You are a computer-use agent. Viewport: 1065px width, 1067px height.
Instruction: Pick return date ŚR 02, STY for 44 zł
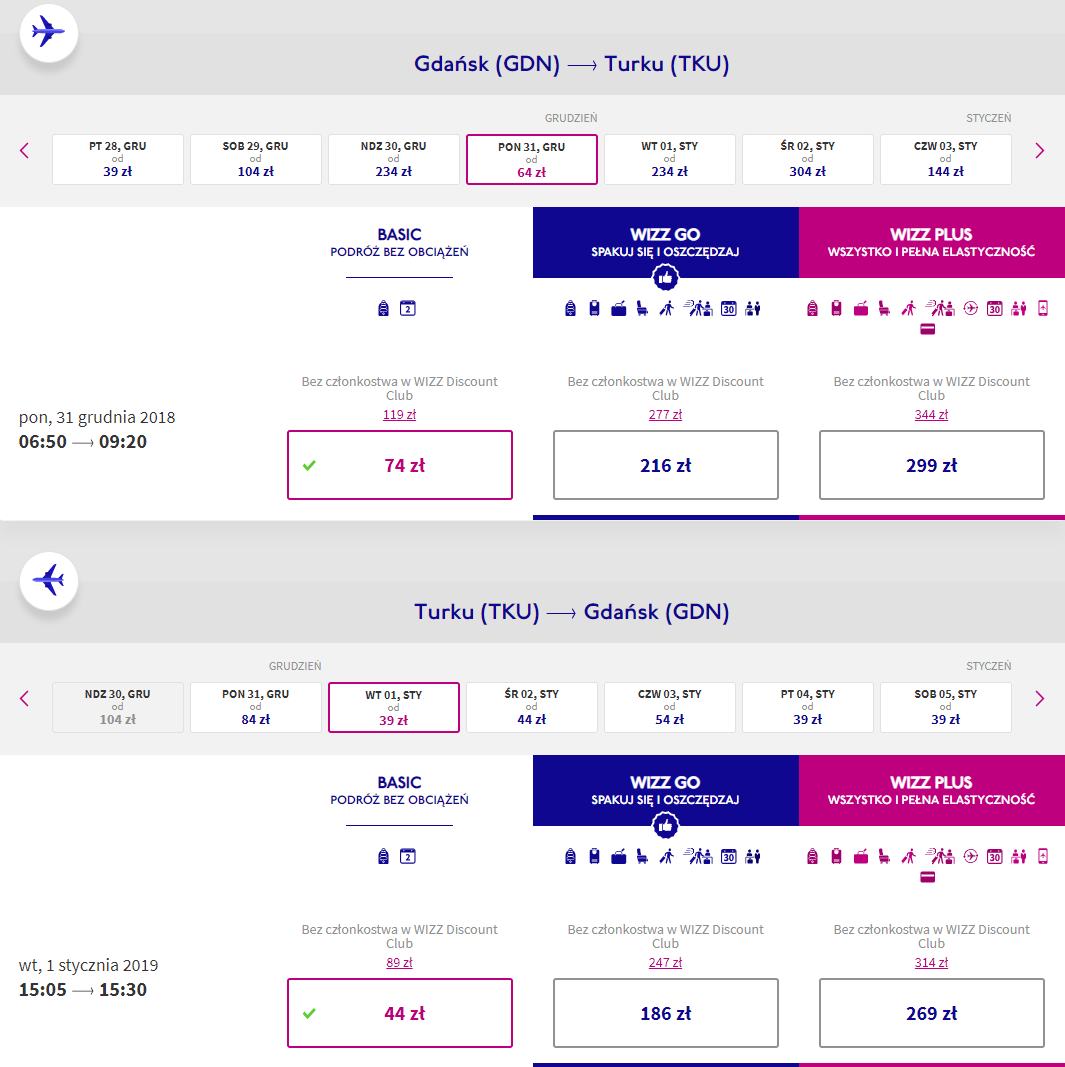(531, 707)
